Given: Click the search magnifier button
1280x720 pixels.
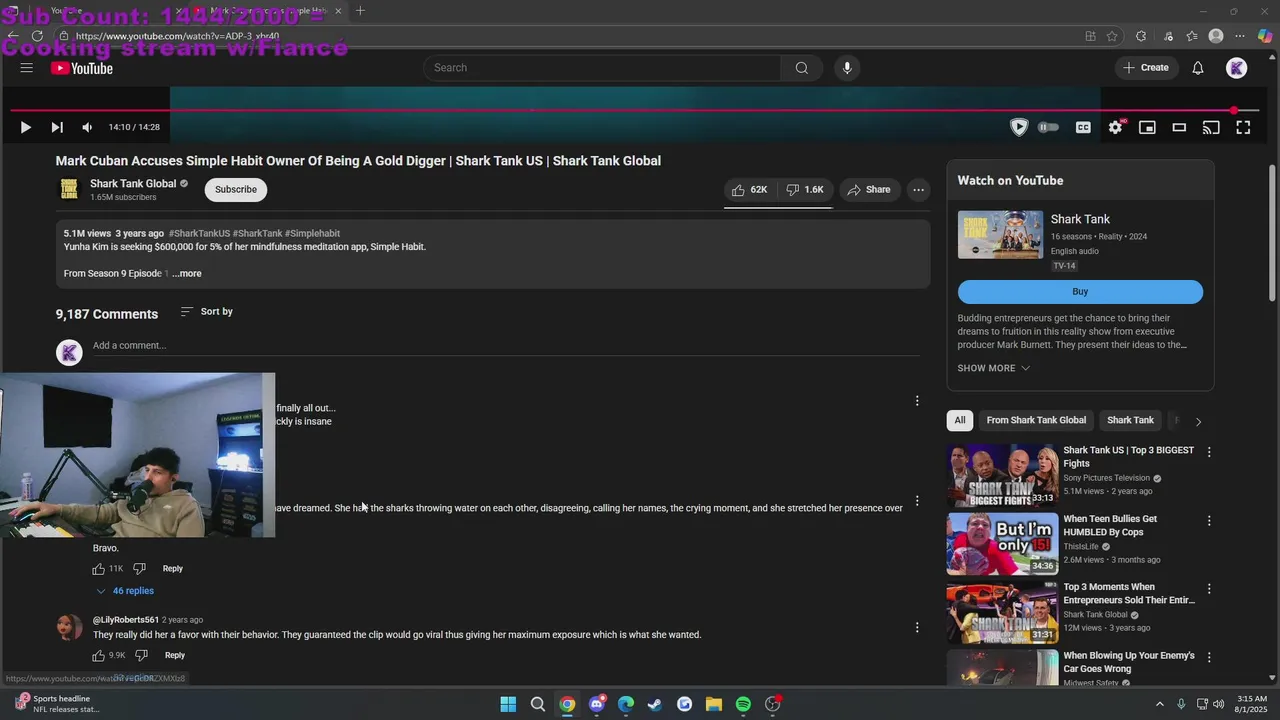Looking at the screenshot, I should [801, 68].
